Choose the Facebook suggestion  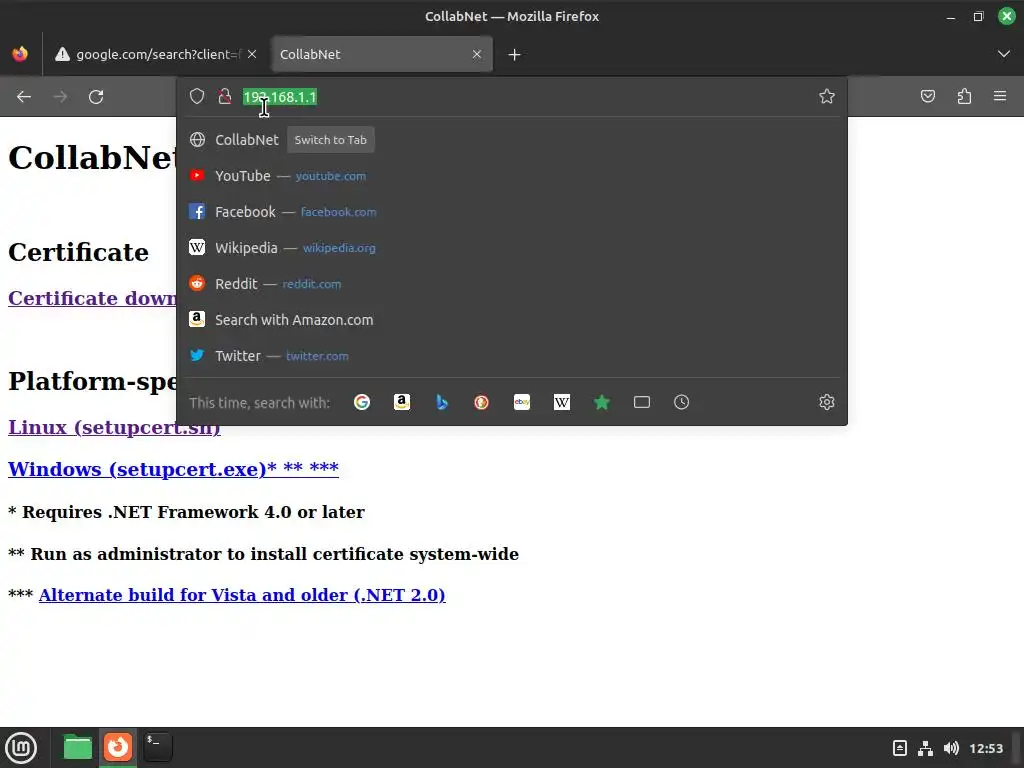point(512,212)
